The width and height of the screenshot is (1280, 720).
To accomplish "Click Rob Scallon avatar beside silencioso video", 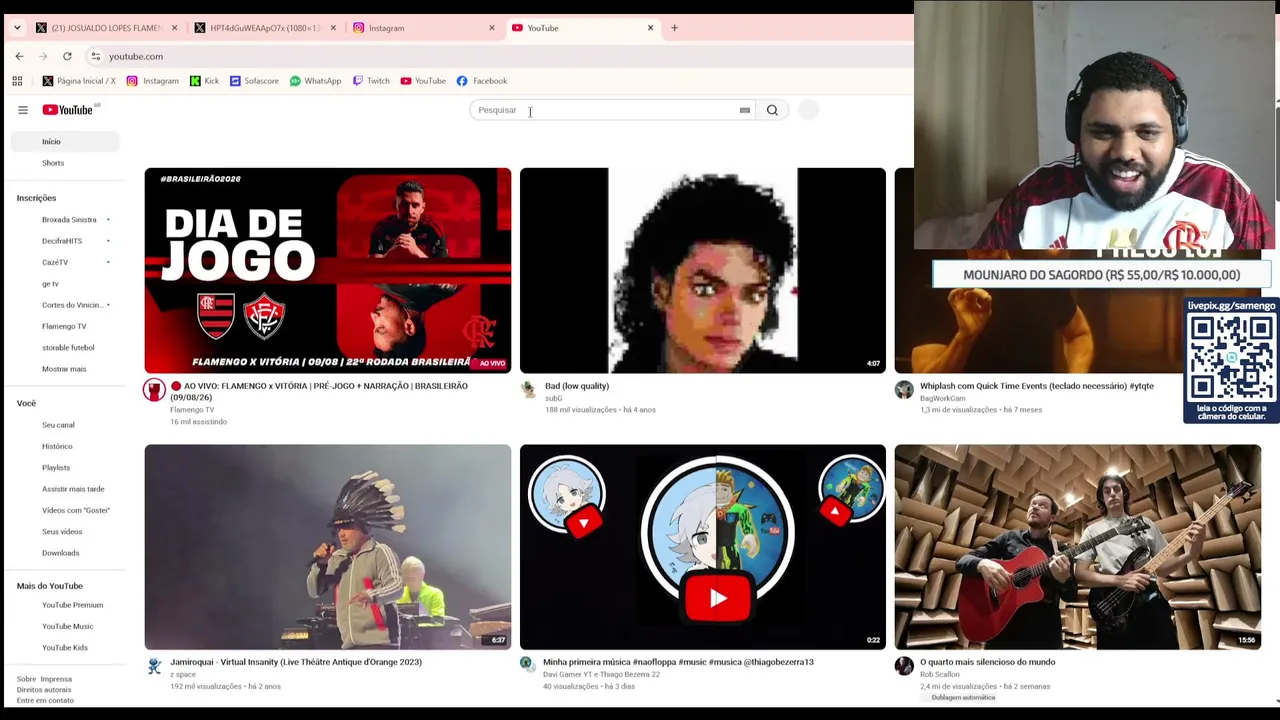I will pyautogui.click(x=904, y=666).
